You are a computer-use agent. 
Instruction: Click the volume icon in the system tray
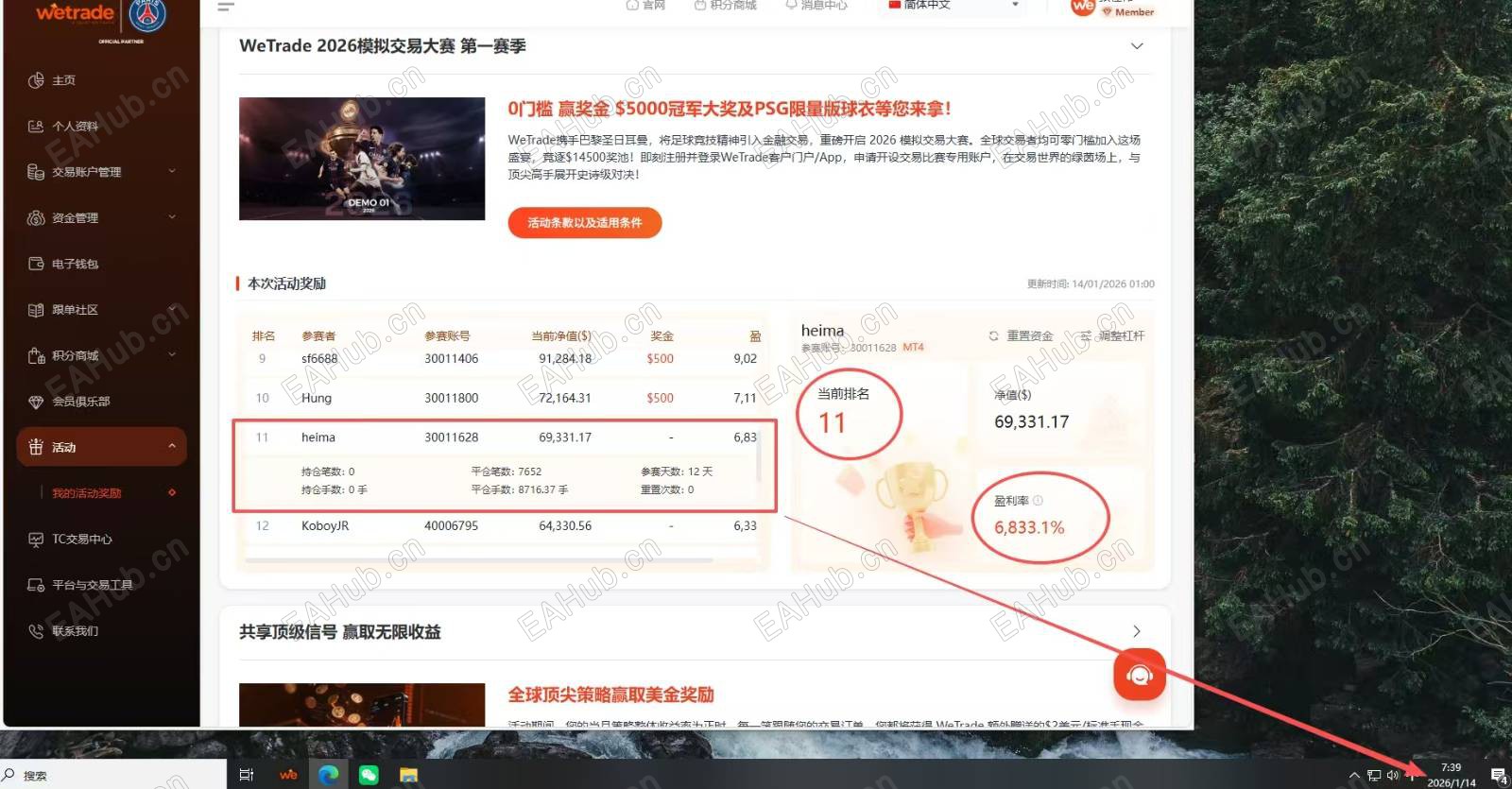(1393, 776)
